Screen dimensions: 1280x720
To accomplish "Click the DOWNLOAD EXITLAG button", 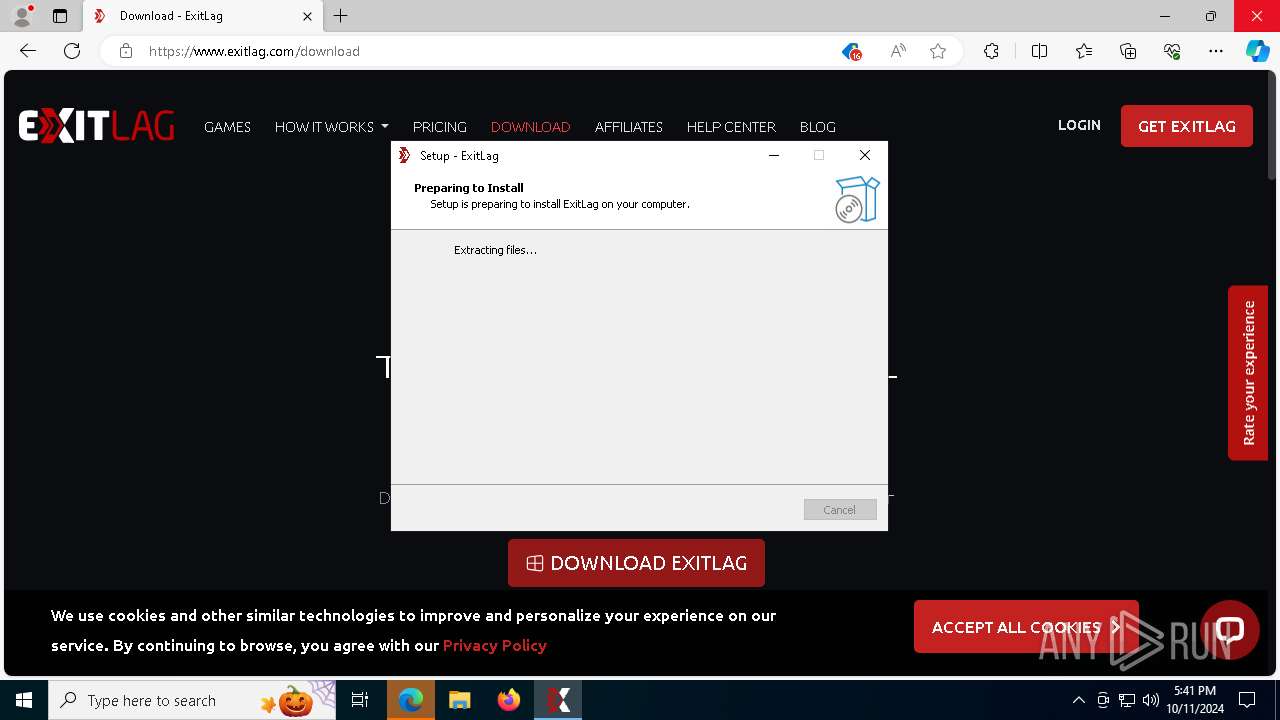I will (x=636, y=563).
